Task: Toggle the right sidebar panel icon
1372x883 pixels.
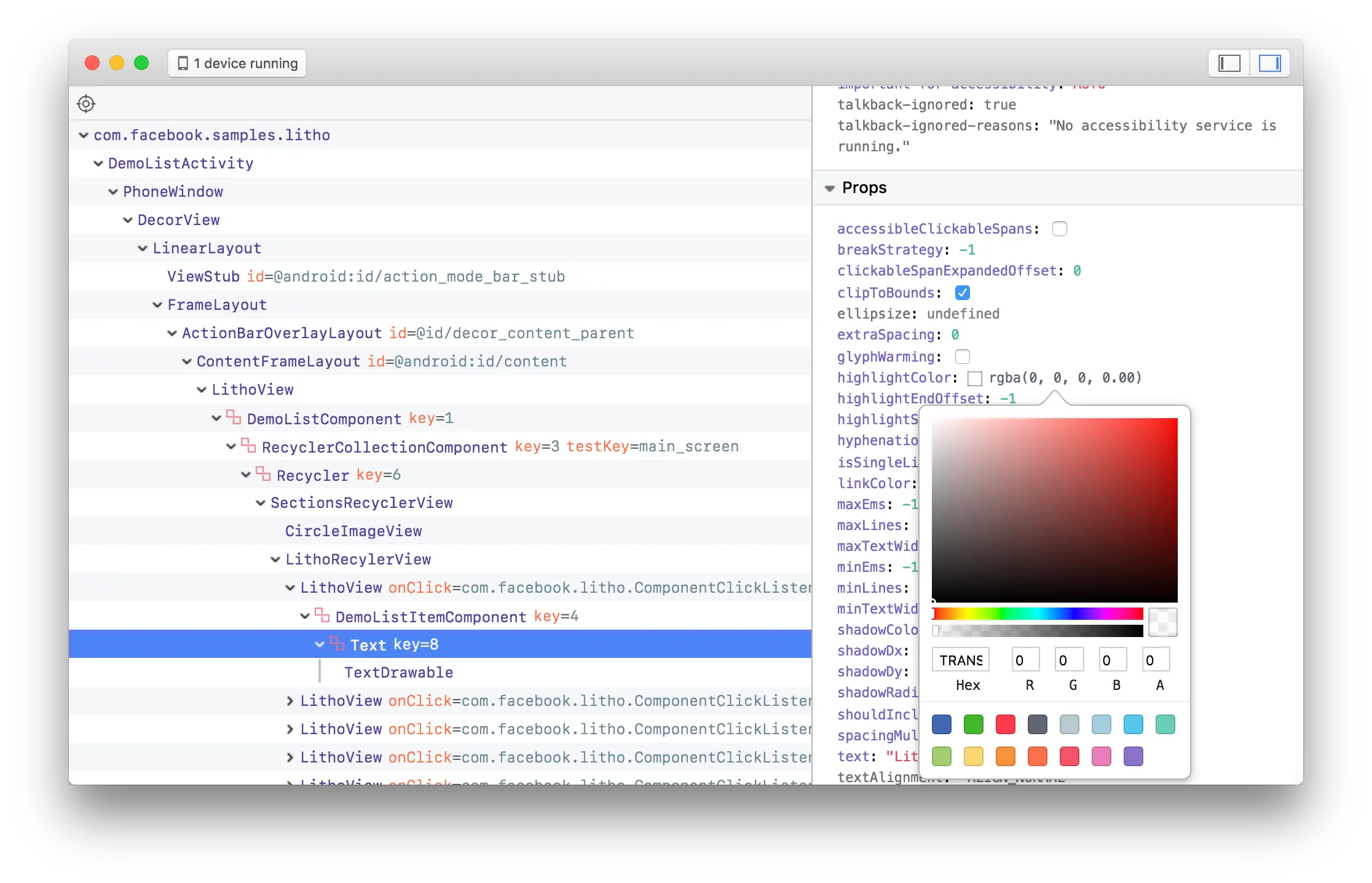Action: 1269,63
